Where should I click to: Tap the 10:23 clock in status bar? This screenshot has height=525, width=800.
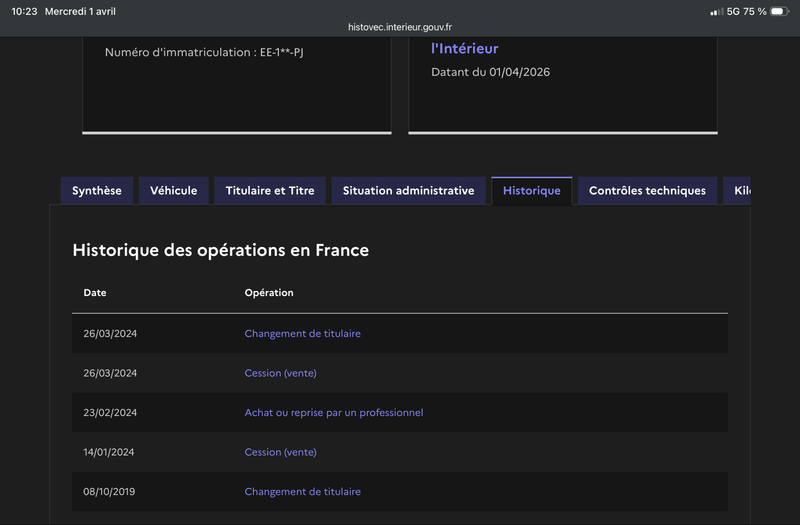click(24, 11)
